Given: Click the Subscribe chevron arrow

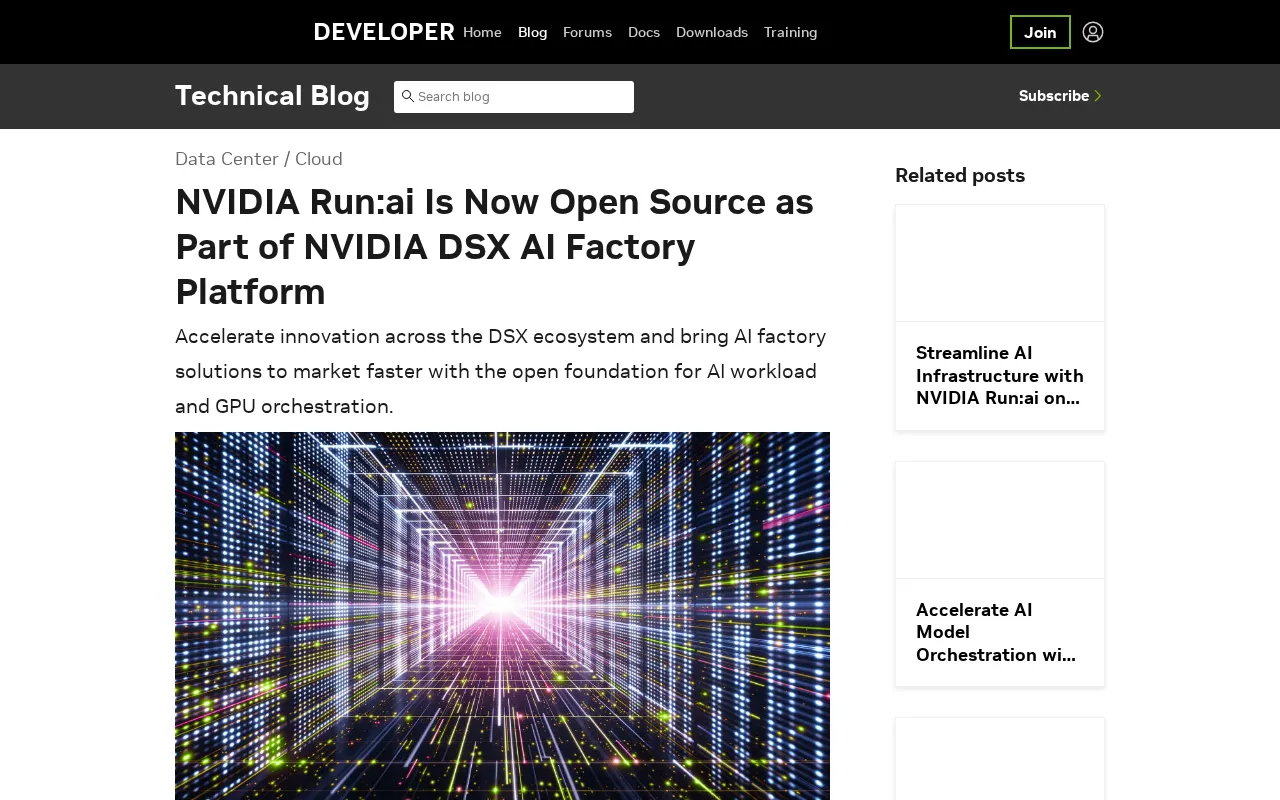Looking at the screenshot, I should tap(1098, 96).
